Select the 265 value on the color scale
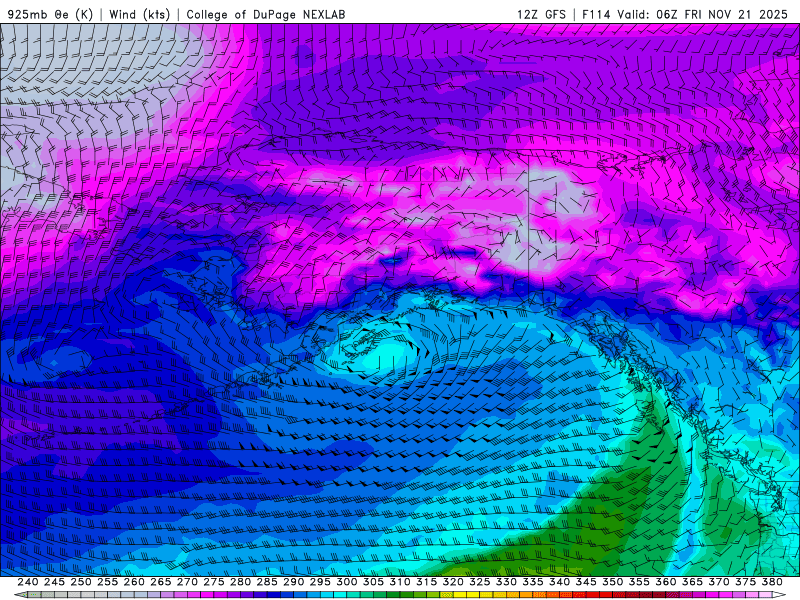The height and width of the screenshot is (600, 800). pyautogui.click(x=160, y=582)
